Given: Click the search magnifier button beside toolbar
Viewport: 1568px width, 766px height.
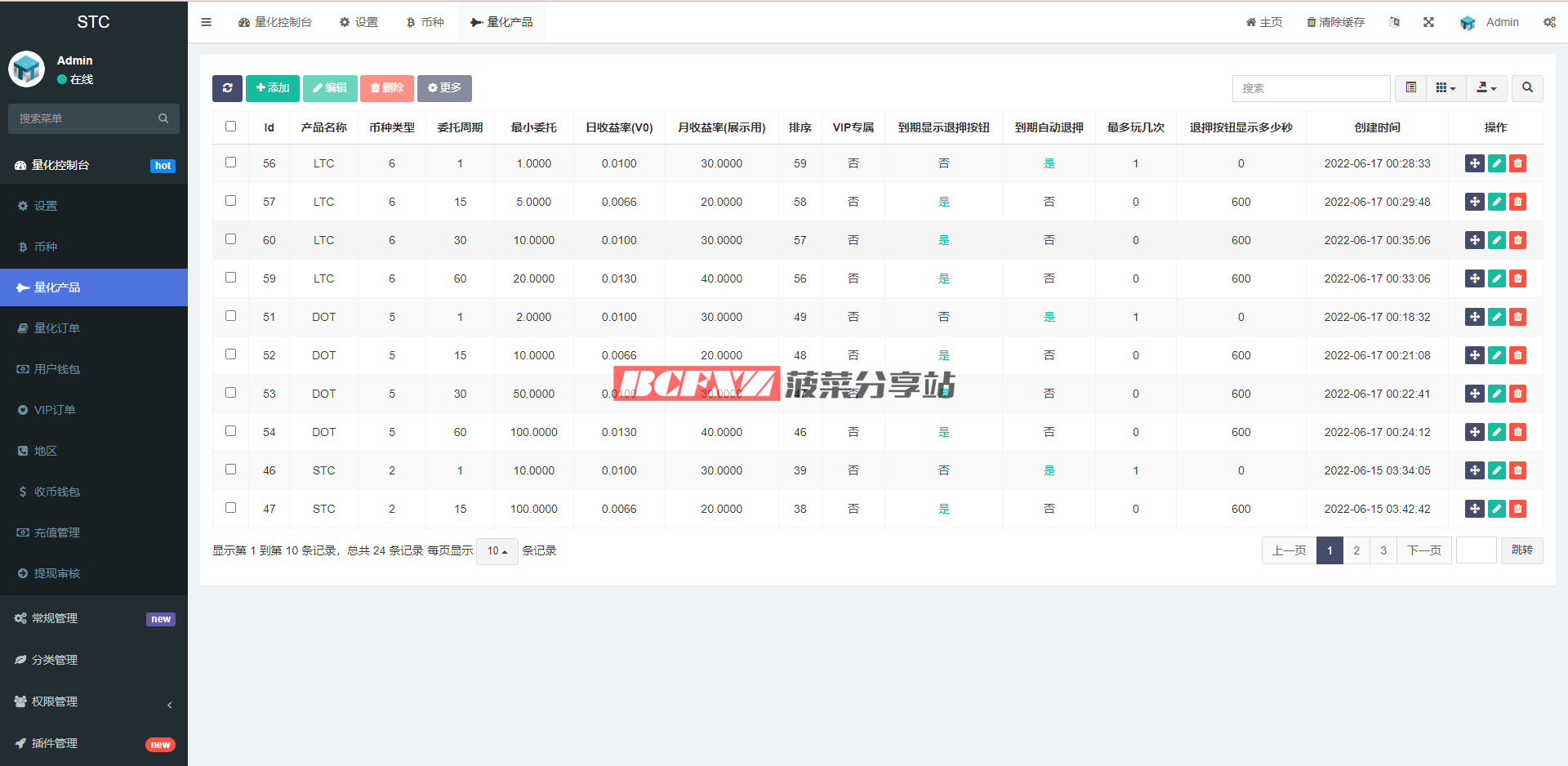Looking at the screenshot, I should tap(1527, 88).
